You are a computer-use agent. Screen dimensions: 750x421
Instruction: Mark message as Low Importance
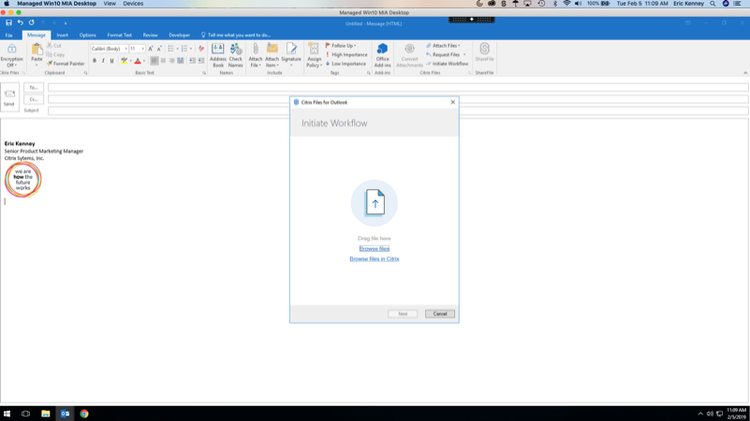point(346,63)
